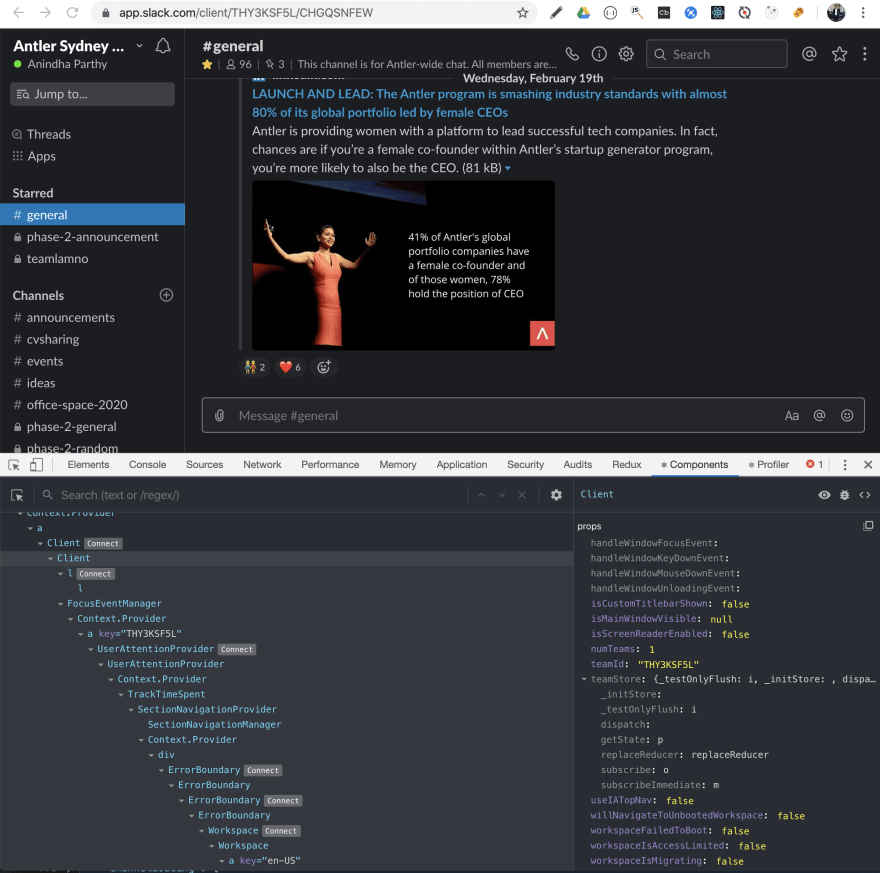The height and width of the screenshot is (873, 880).
Task: Switch to Console DevTools tab
Action: pyautogui.click(x=148, y=465)
